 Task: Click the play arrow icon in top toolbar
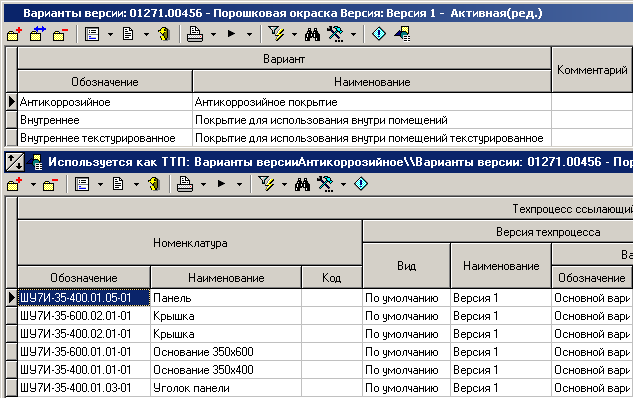[231, 34]
